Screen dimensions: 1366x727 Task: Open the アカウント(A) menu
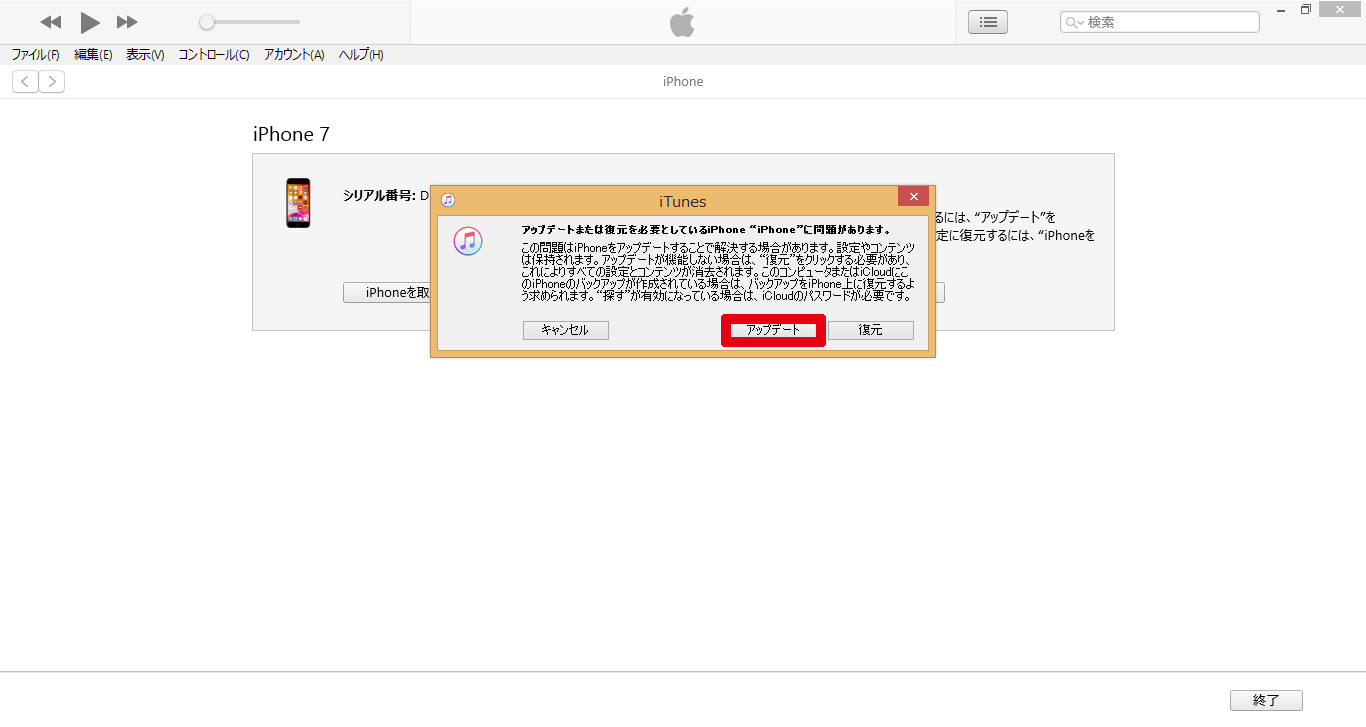[x=294, y=55]
